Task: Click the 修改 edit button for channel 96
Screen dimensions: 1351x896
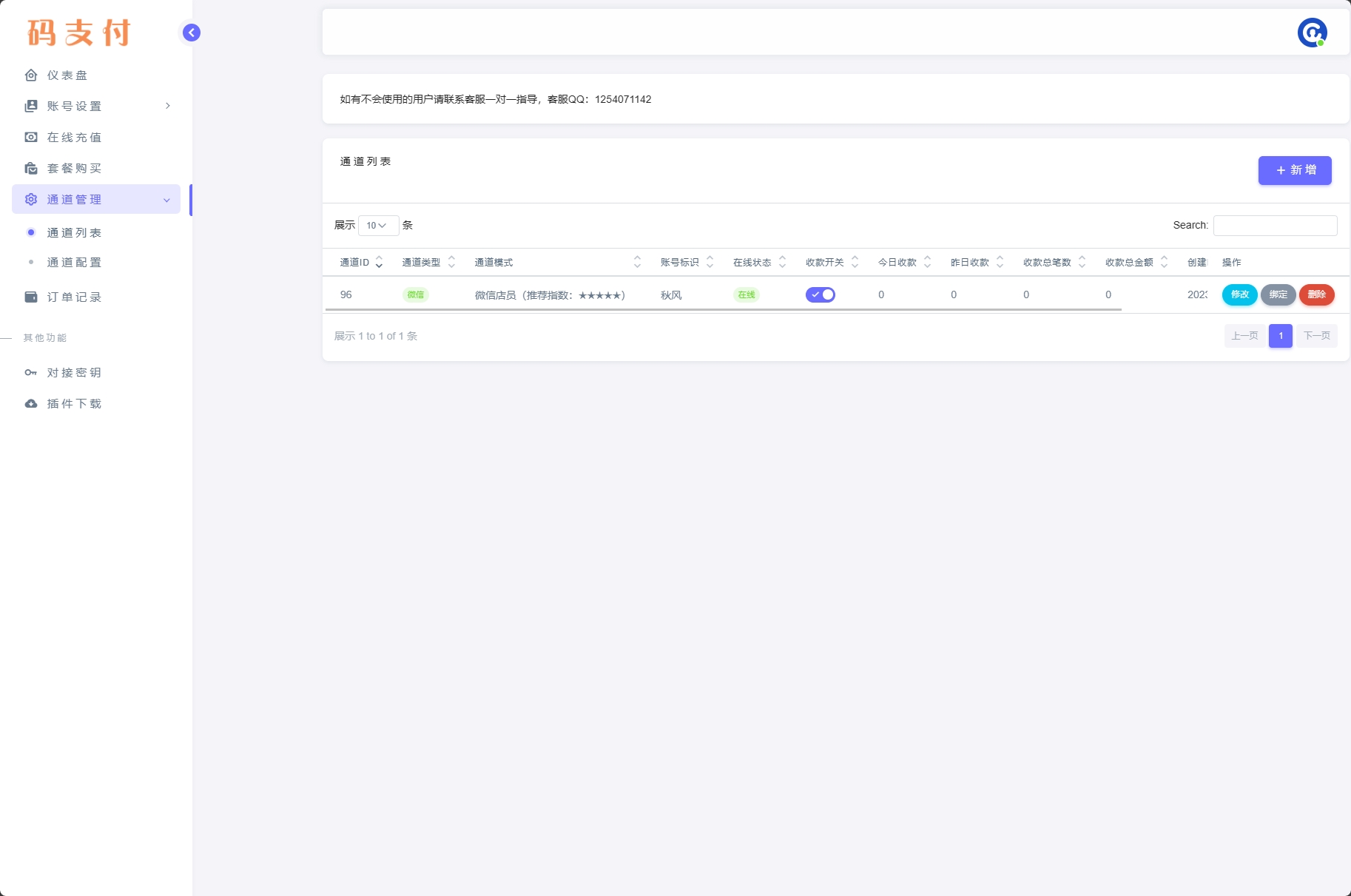Action: [1239, 294]
